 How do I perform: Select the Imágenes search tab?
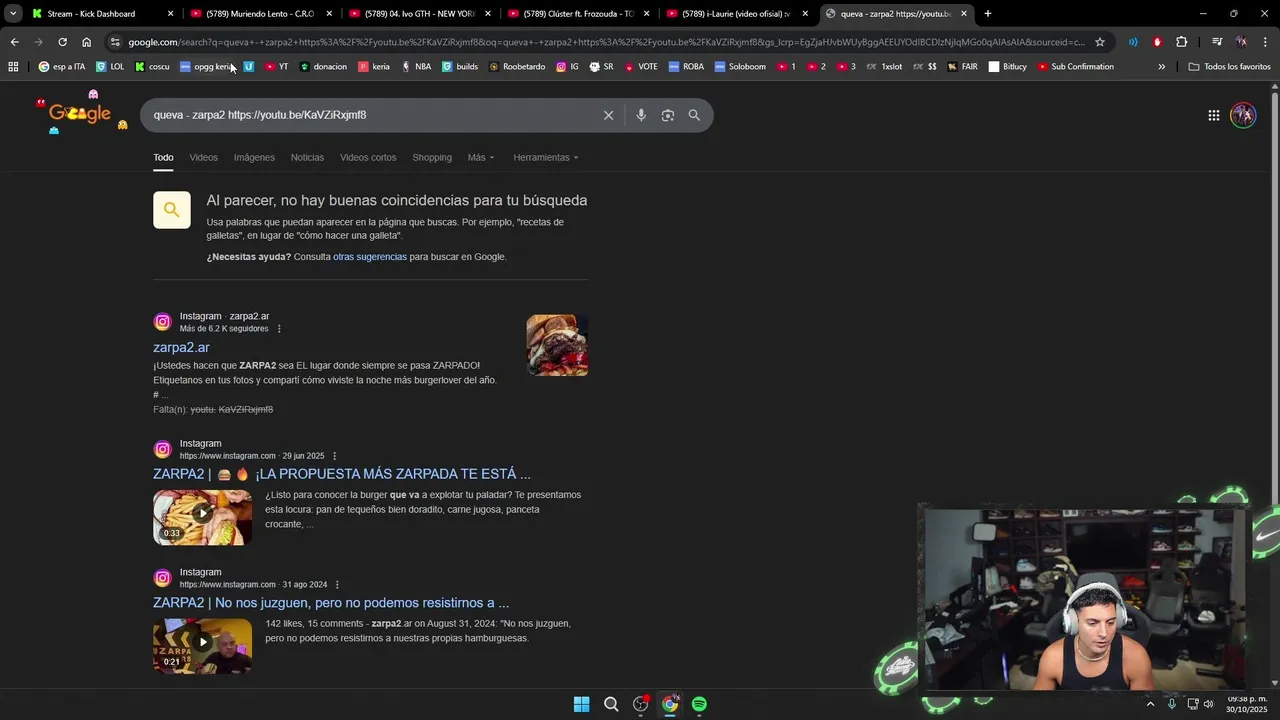point(254,157)
